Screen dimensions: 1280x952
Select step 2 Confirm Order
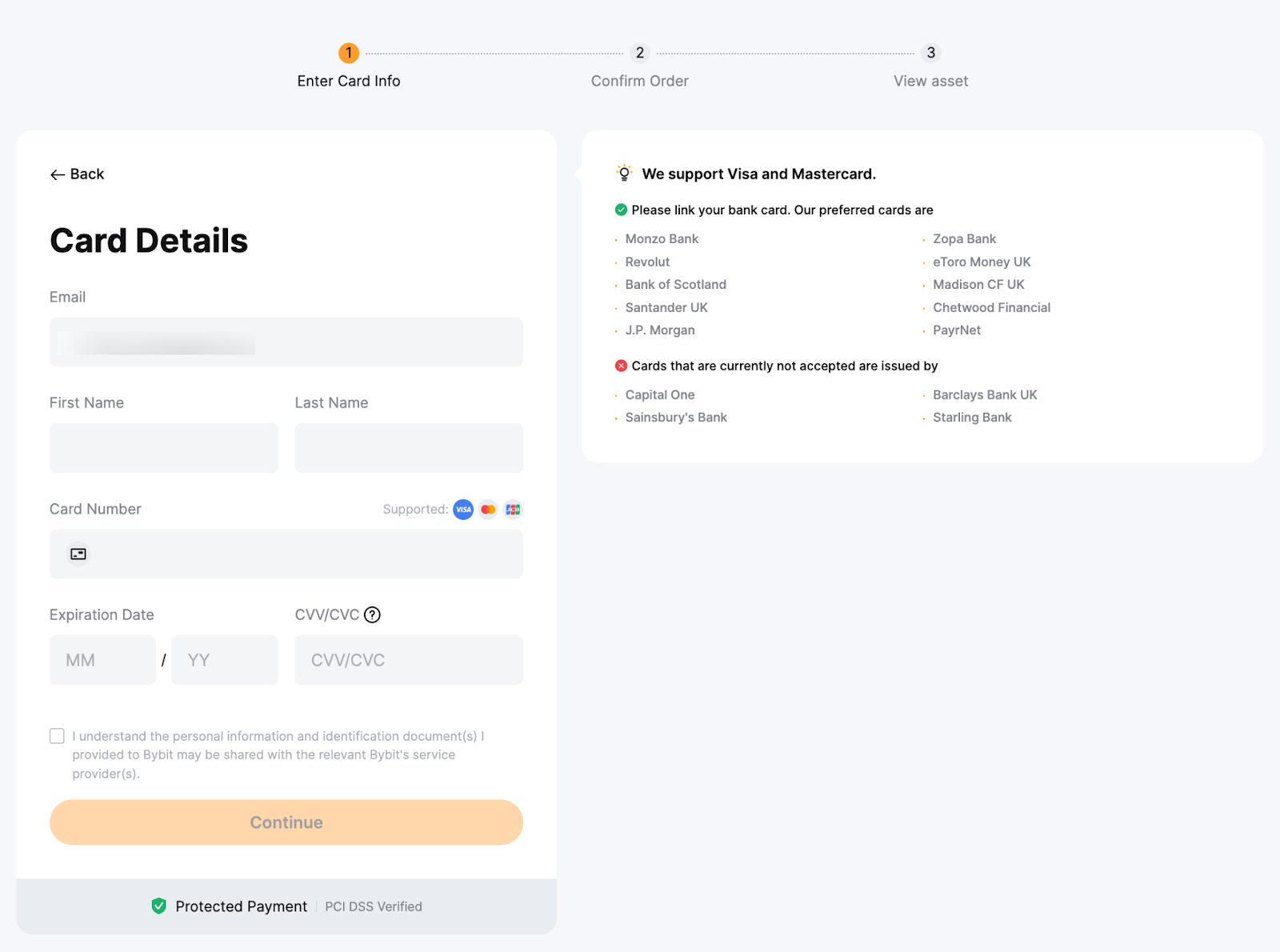(x=639, y=54)
